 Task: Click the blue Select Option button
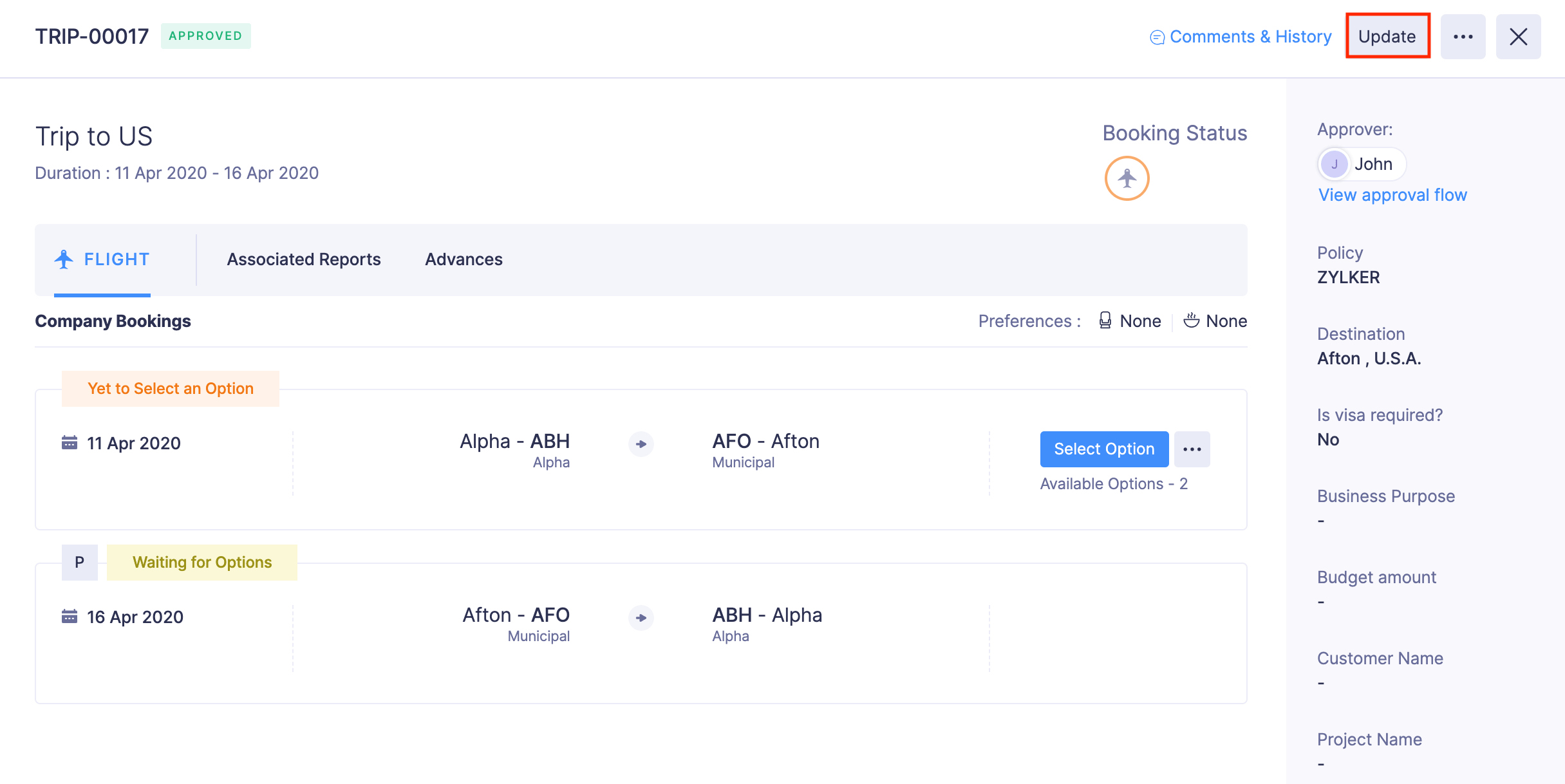pos(1104,449)
